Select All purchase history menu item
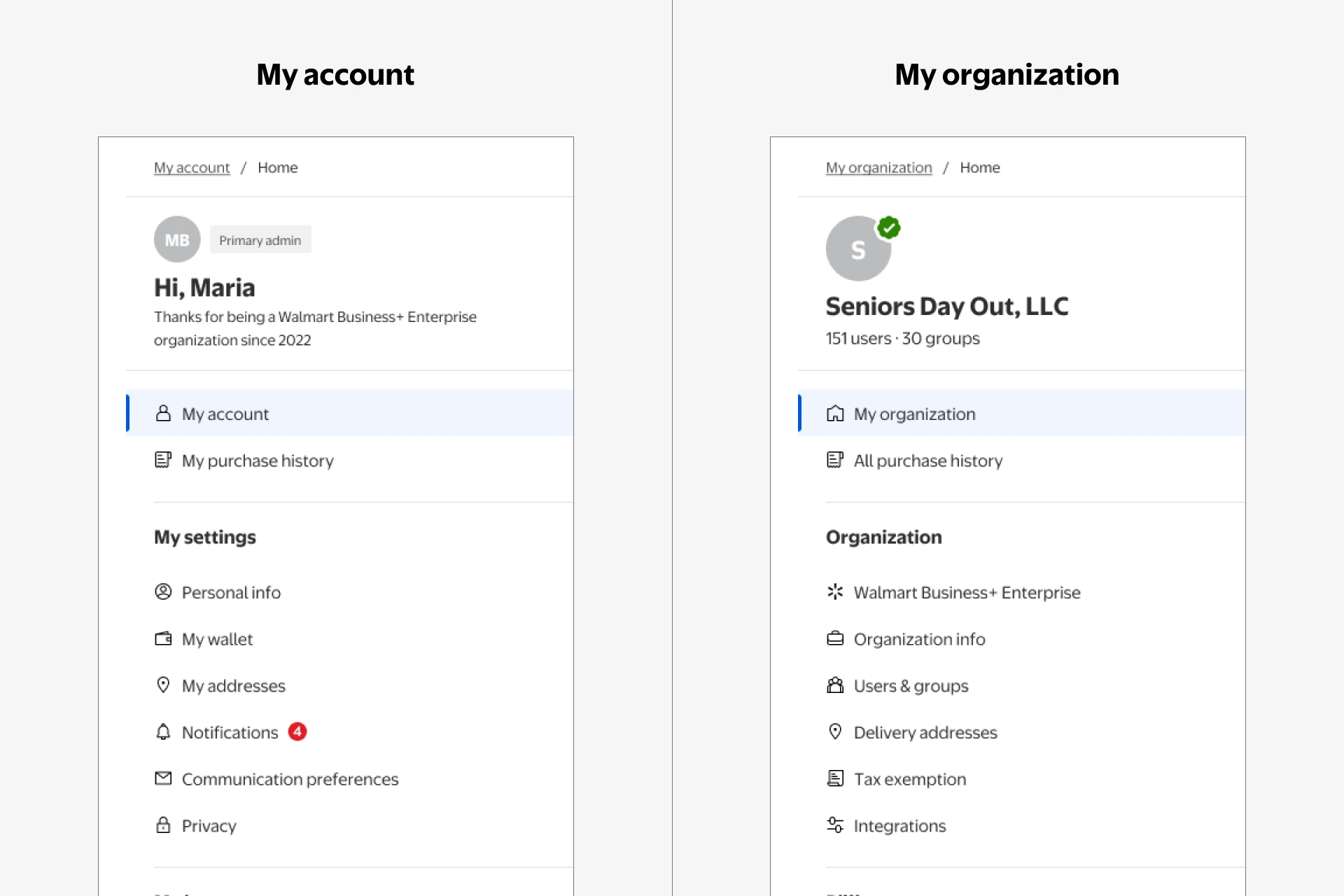Image resolution: width=1344 pixels, height=896 pixels. 928,461
